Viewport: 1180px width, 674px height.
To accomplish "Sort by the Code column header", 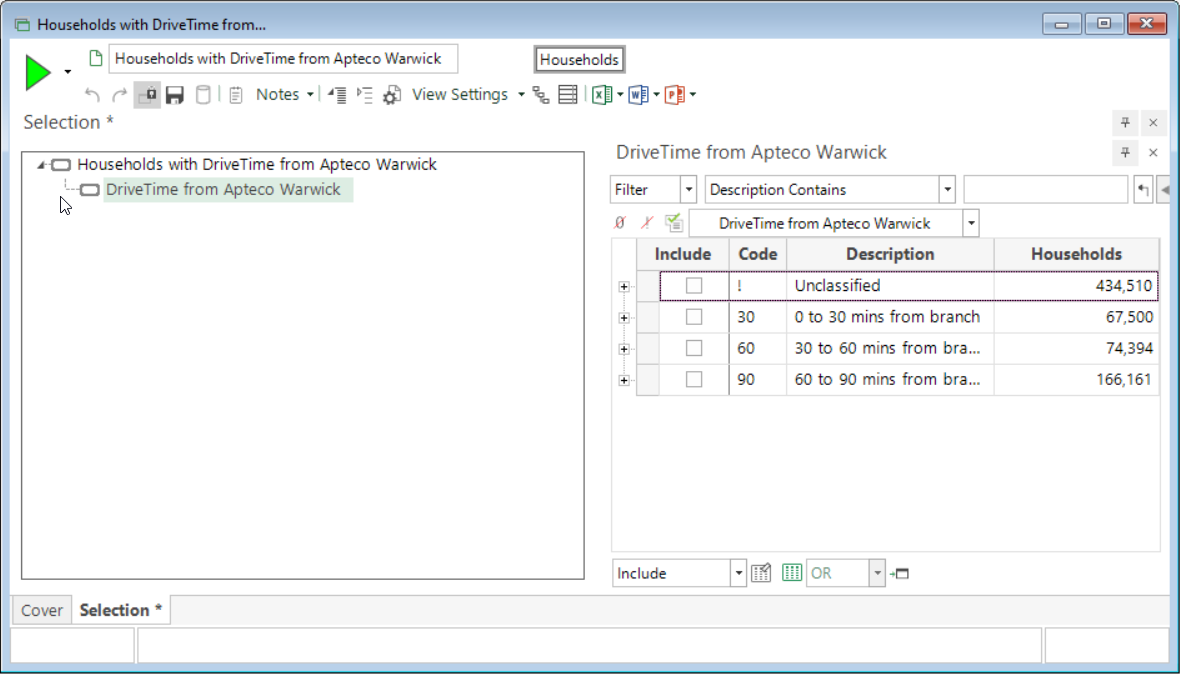I will [758, 254].
